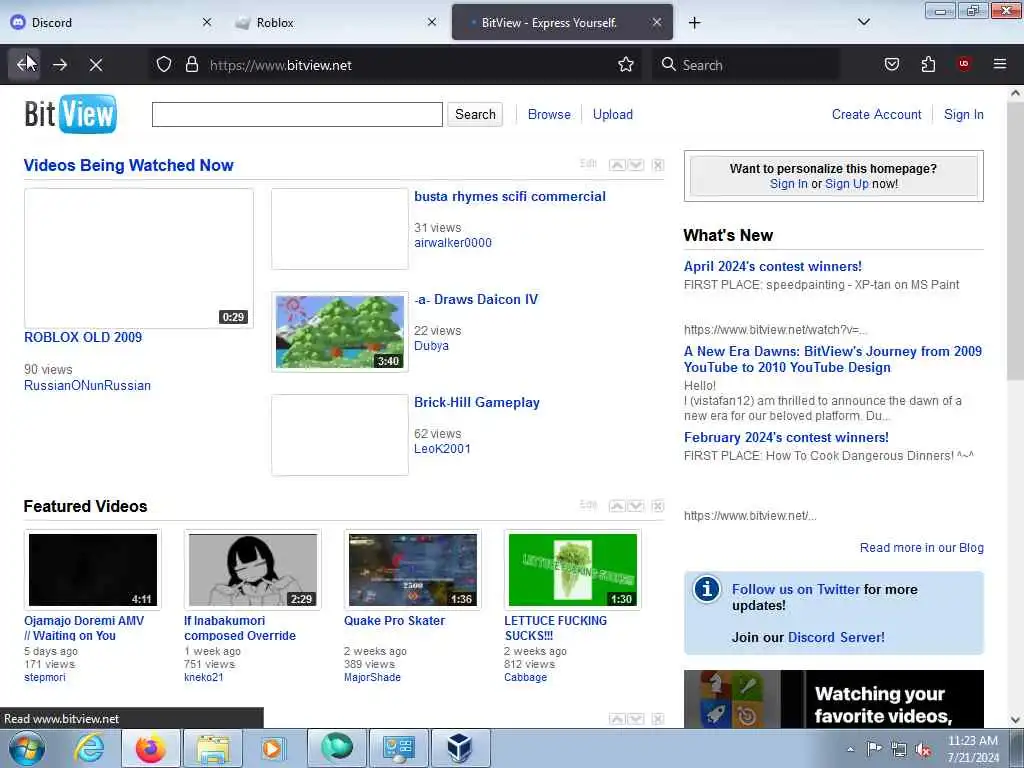Close the BitView tab
Screen dimensions: 1024x768
coord(657,22)
